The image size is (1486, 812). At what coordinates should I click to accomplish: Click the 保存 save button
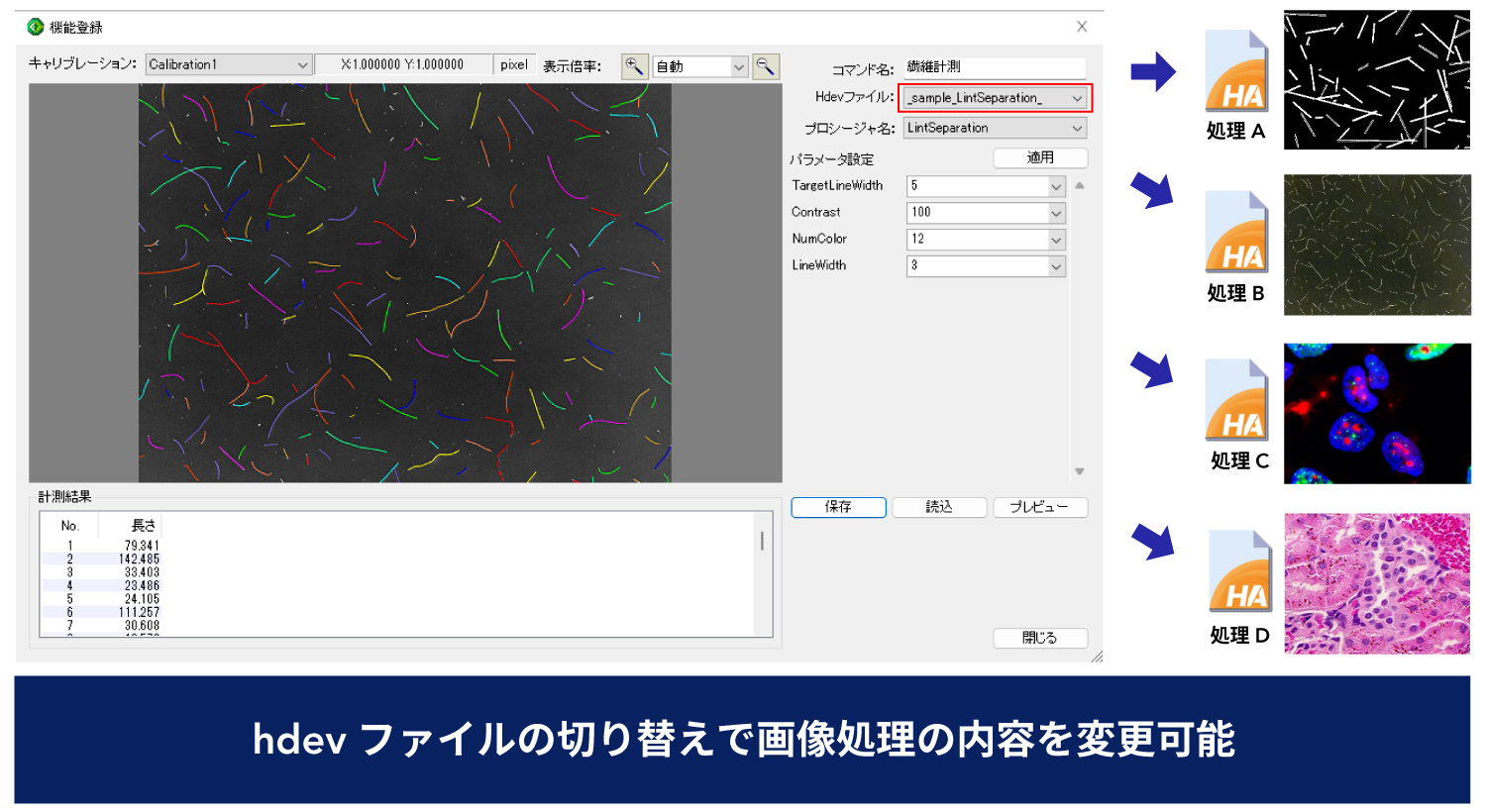pos(838,507)
